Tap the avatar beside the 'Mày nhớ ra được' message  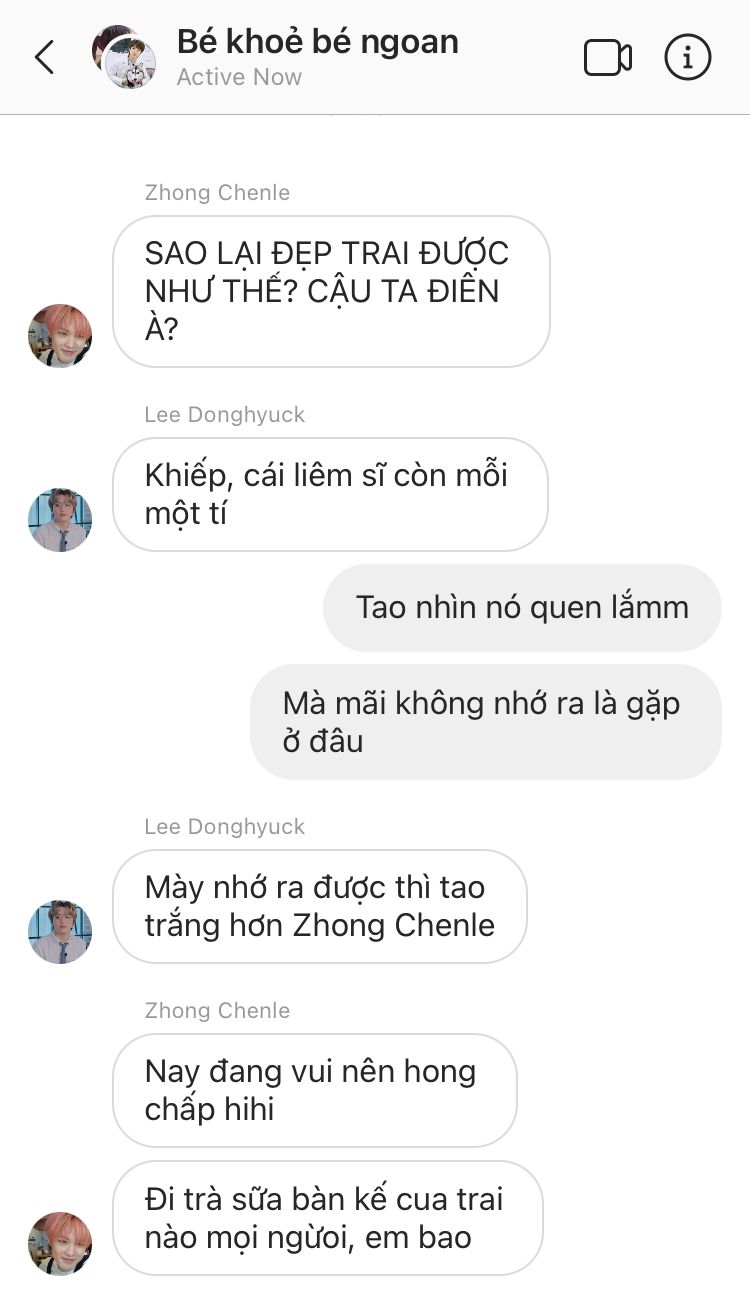tap(60, 932)
